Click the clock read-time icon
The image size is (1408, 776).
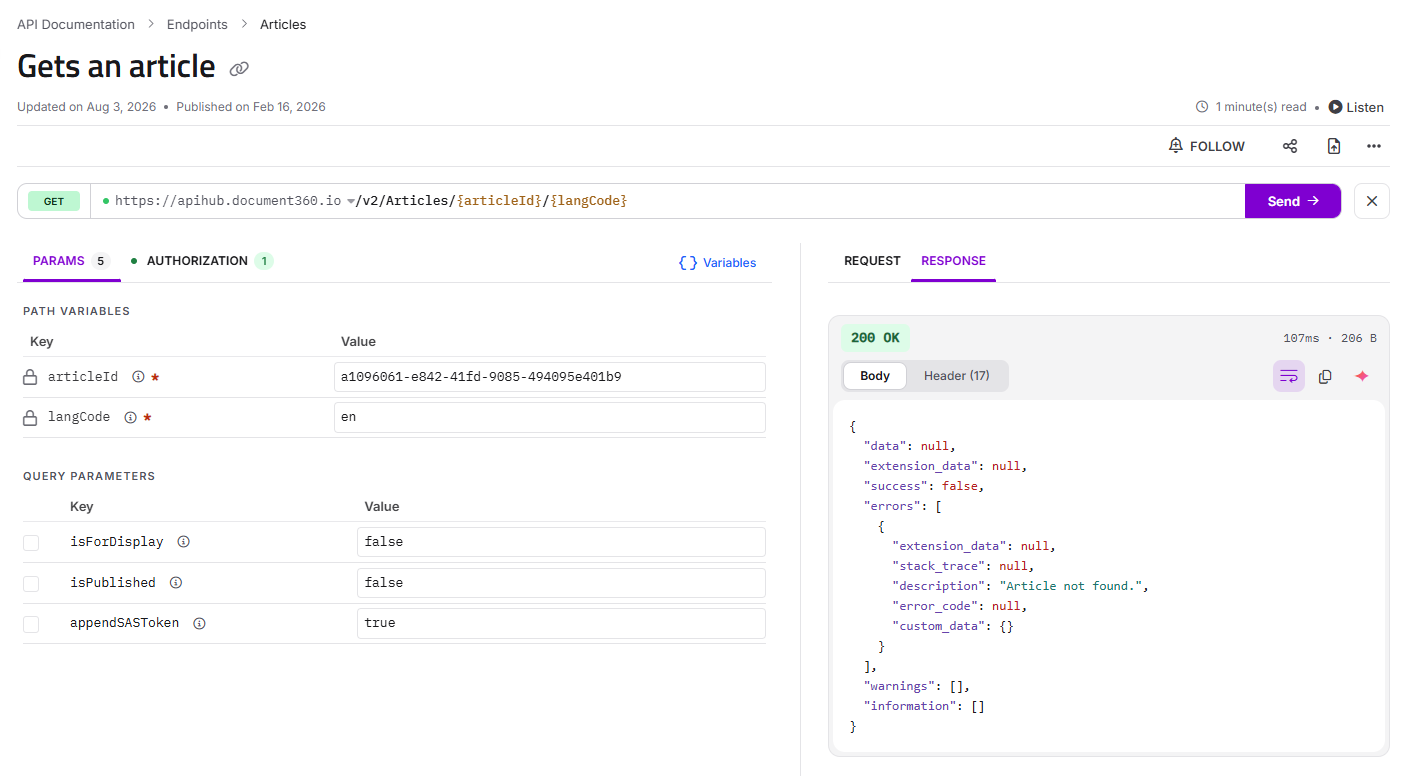tap(1202, 107)
